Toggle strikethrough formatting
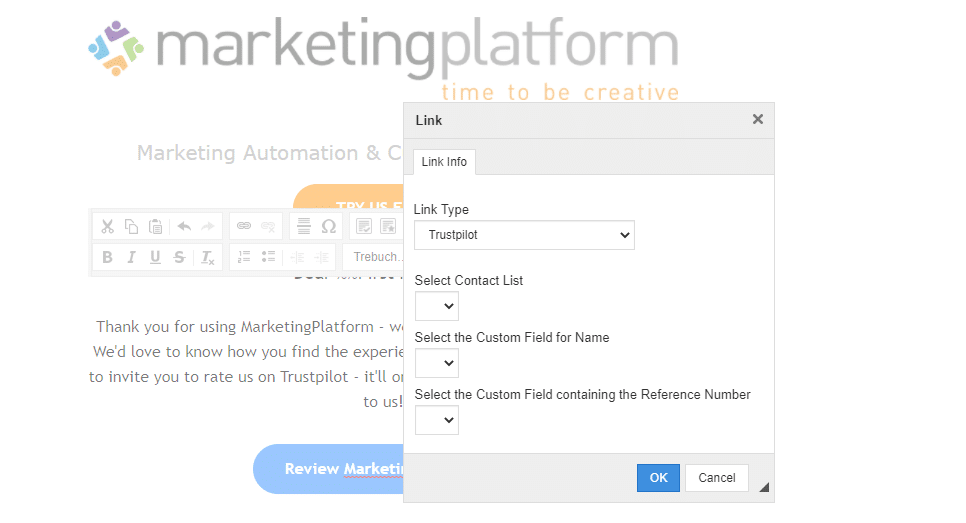966x523 pixels. [x=179, y=257]
